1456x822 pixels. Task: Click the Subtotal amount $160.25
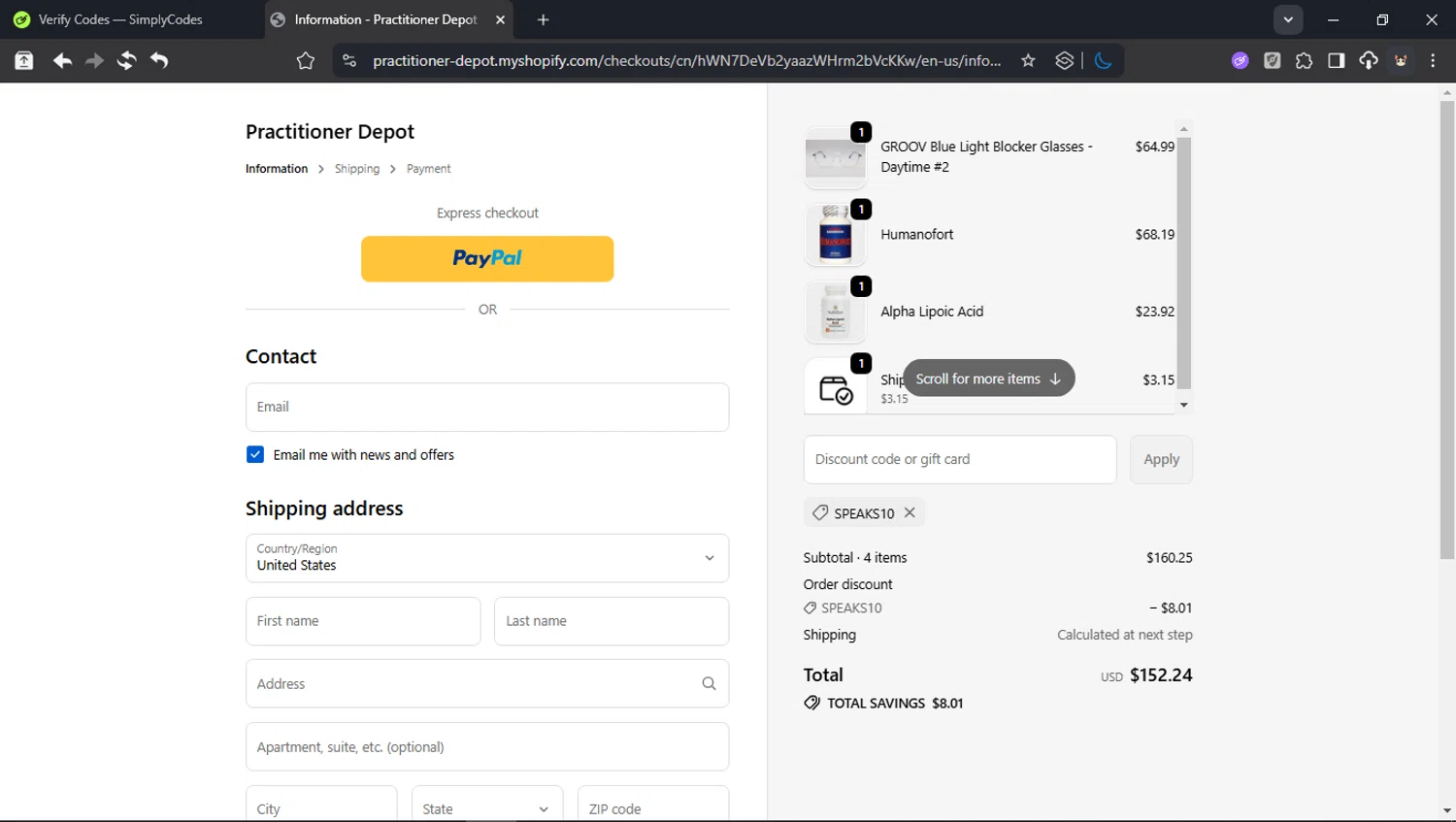(1169, 558)
